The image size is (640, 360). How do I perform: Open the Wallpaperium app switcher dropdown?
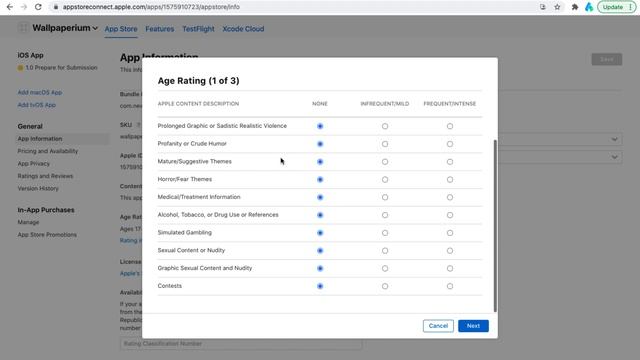tap(65, 28)
